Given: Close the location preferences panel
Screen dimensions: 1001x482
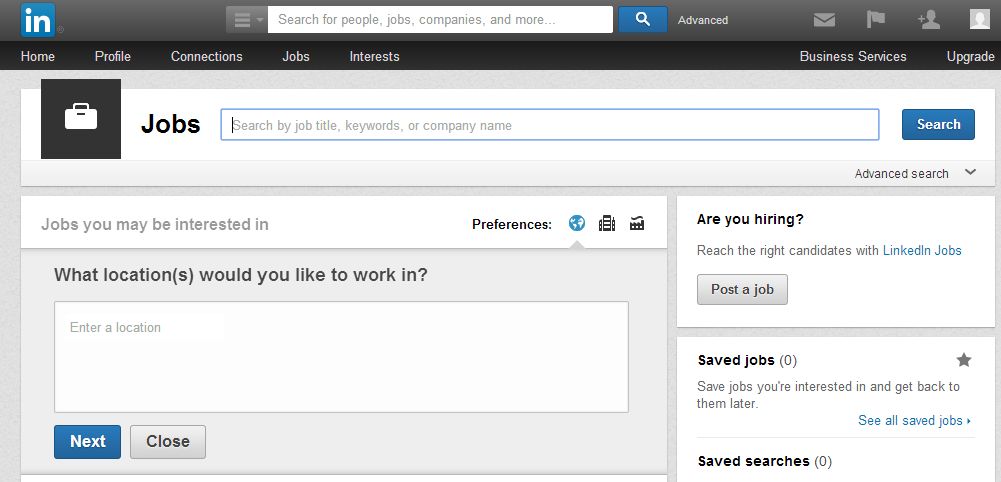Looking at the screenshot, I should tap(168, 441).
